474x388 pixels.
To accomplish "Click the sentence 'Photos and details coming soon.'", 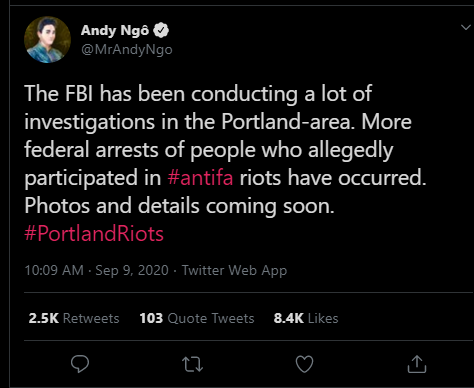I will (179, 206).
